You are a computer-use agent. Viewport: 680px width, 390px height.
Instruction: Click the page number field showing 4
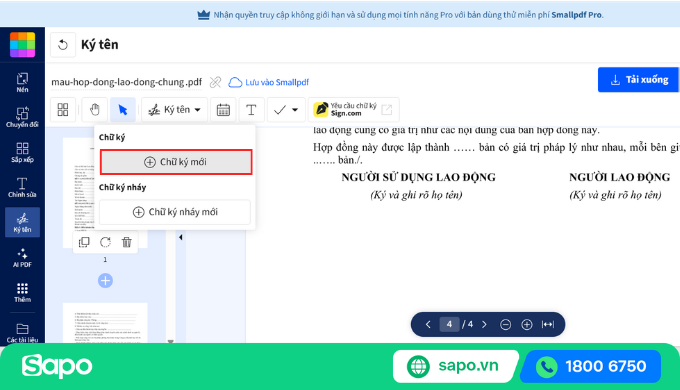[449, 324]
